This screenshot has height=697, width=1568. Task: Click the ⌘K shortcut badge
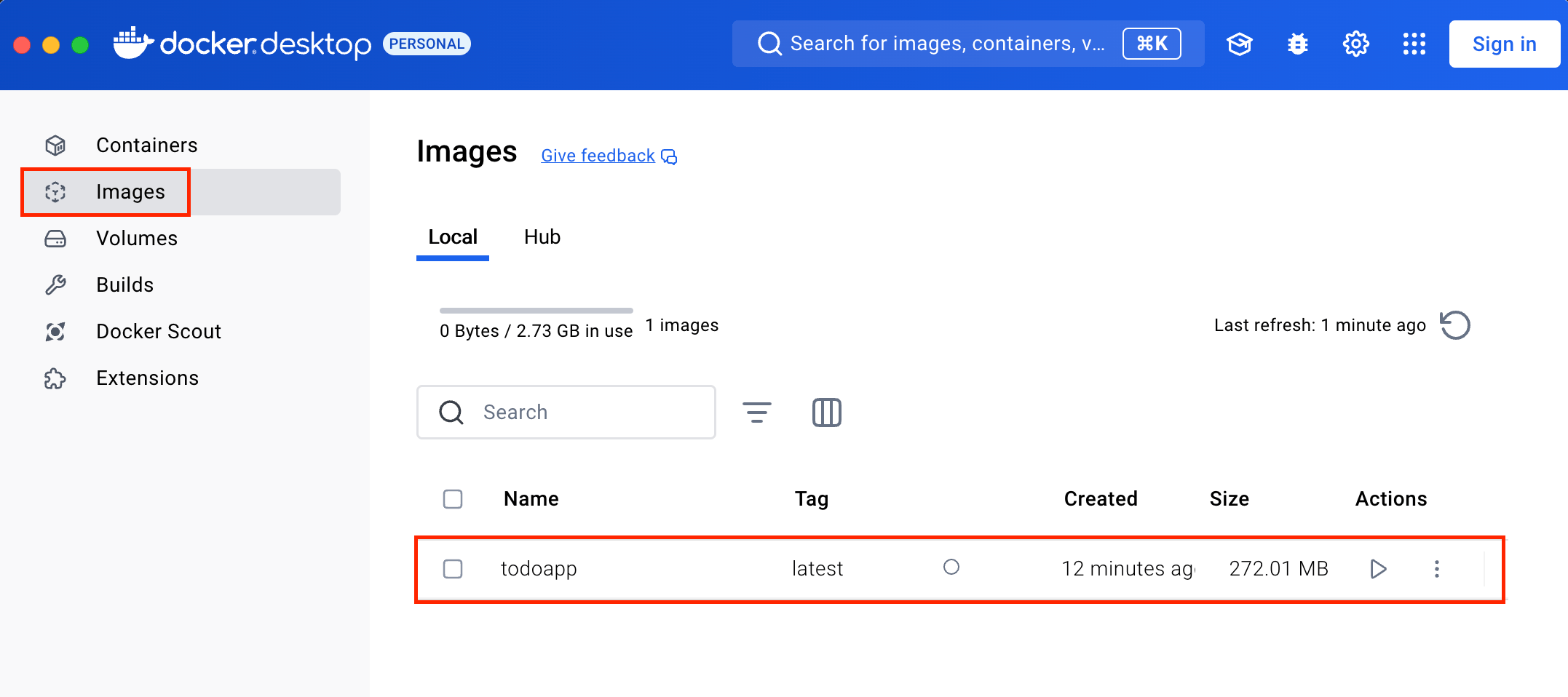pyautogui.click(x=1152, y=44)
